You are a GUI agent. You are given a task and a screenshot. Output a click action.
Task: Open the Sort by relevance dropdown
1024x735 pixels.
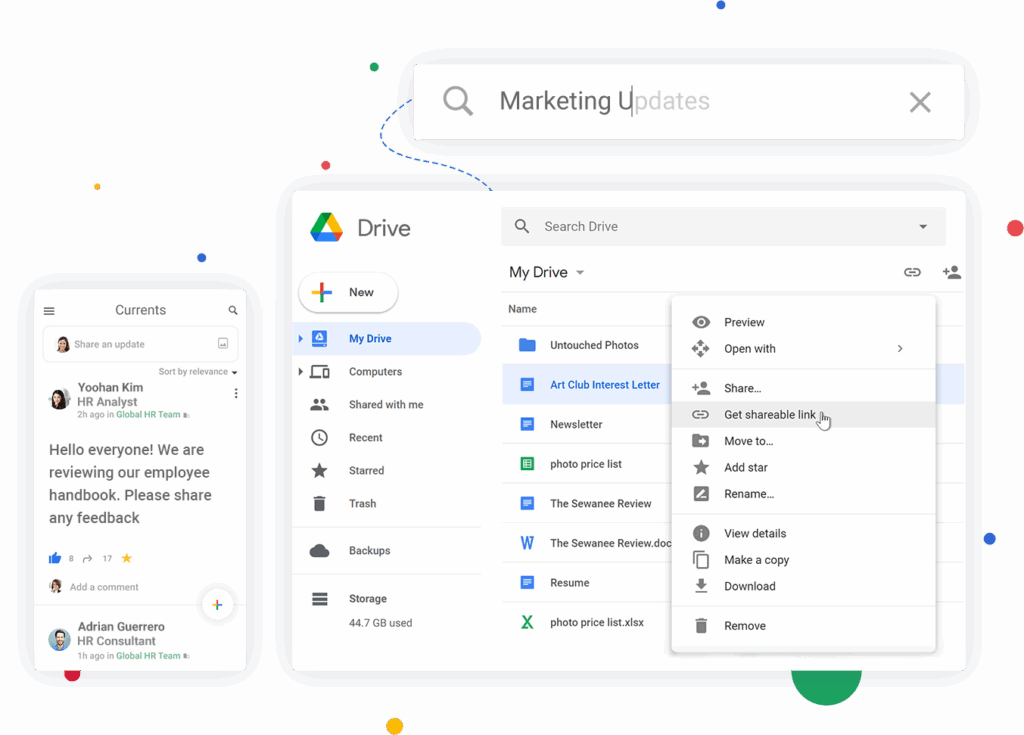click(x=197, y=372)
